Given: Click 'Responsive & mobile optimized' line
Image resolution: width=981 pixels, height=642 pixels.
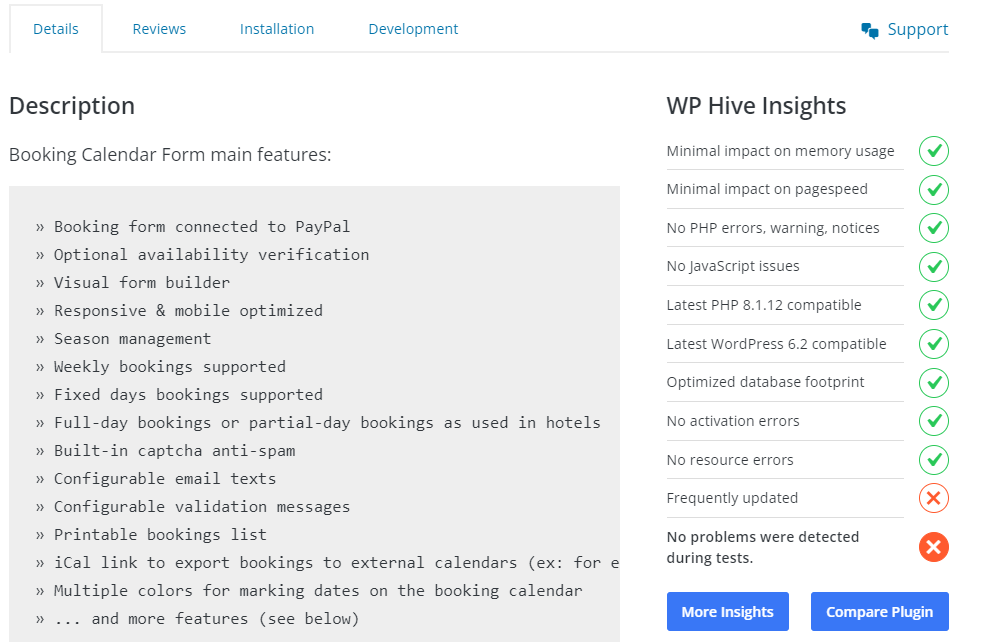Looking at the screenshot, I should pyautogui.click(x=179, y=311).
